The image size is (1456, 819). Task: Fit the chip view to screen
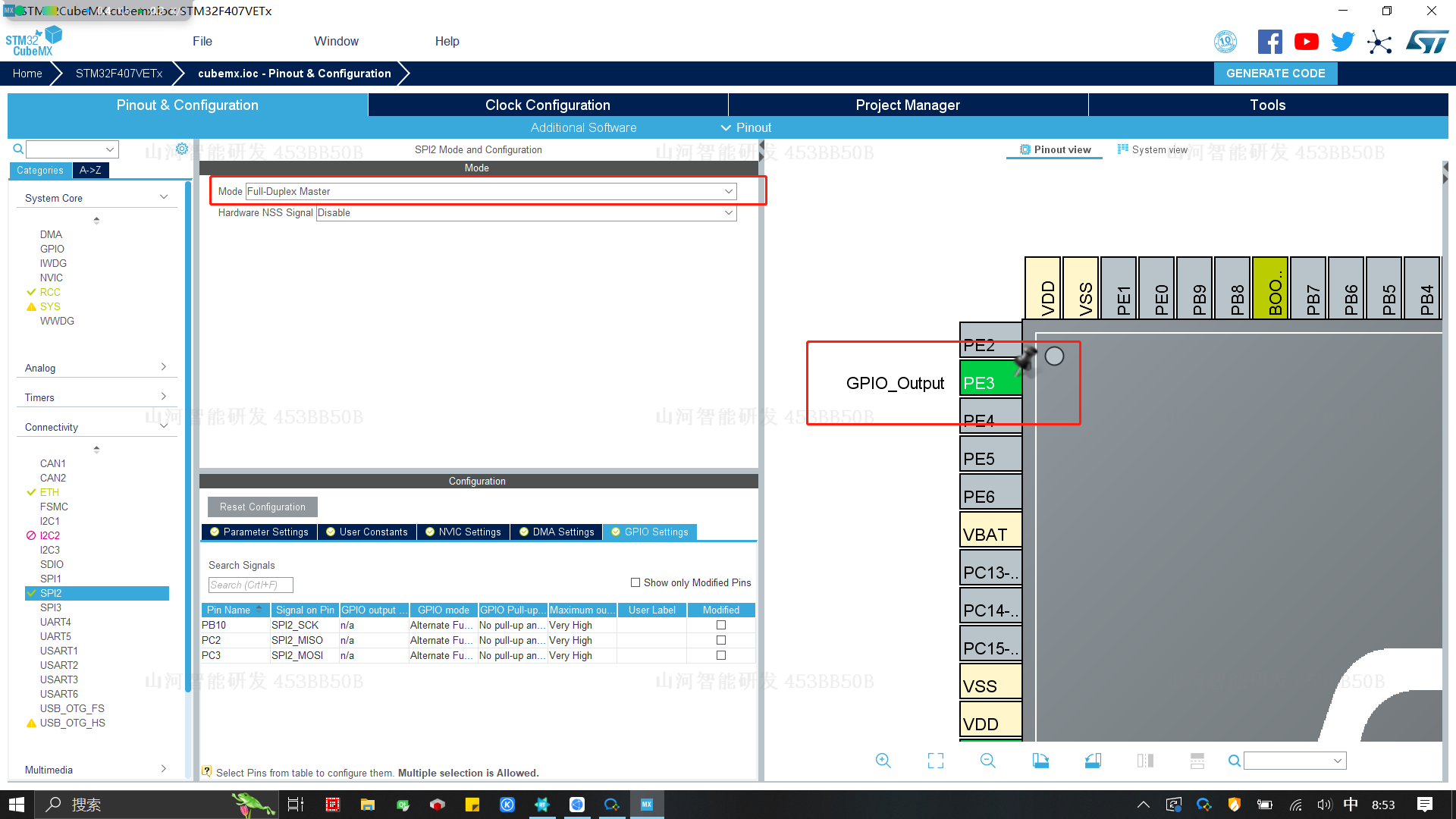[x=936, y=761]
